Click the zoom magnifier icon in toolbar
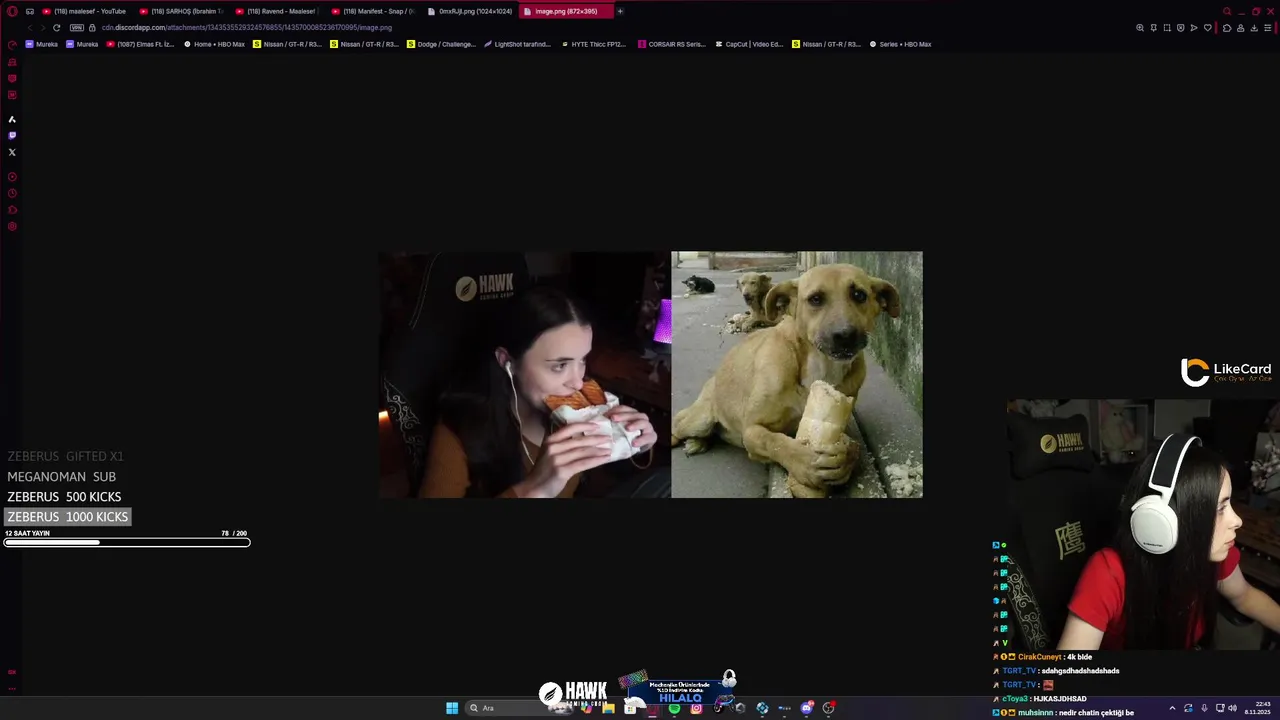1280x720 pixels. tap(1140, 28)
